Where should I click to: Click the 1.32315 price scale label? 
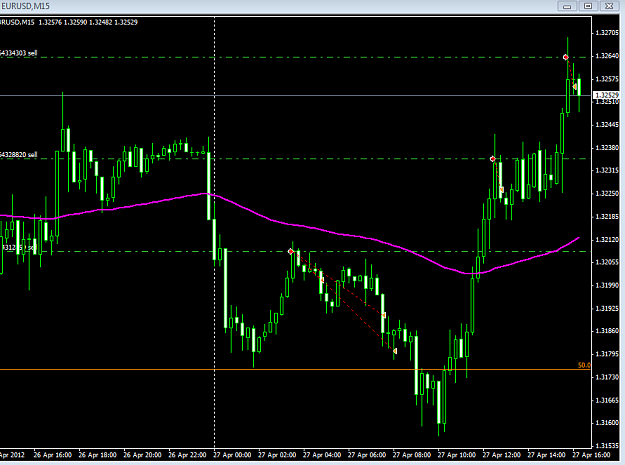click(x=607, y=171)
